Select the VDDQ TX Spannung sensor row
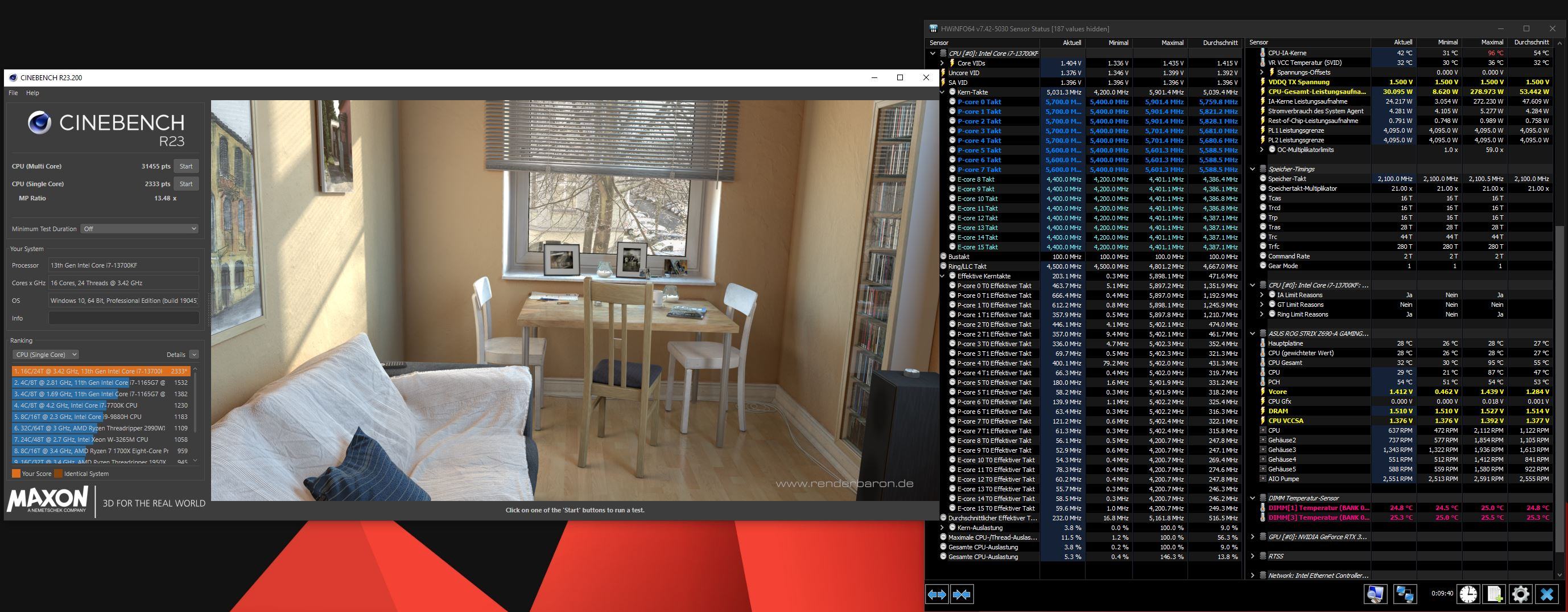Image resolution: width=1568 pixels, height=612 pixels. point(1405,82)
